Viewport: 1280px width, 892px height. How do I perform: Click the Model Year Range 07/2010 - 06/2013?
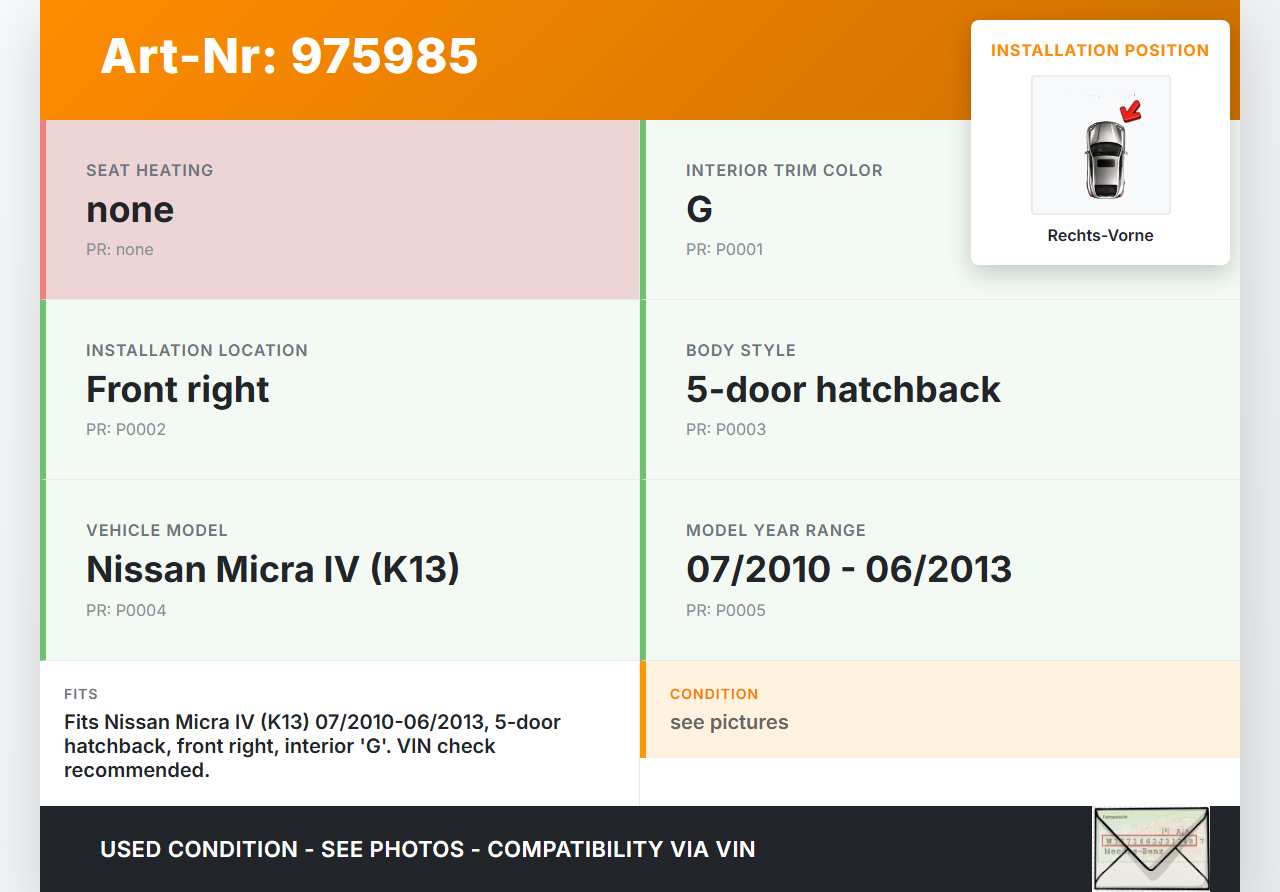849,569
